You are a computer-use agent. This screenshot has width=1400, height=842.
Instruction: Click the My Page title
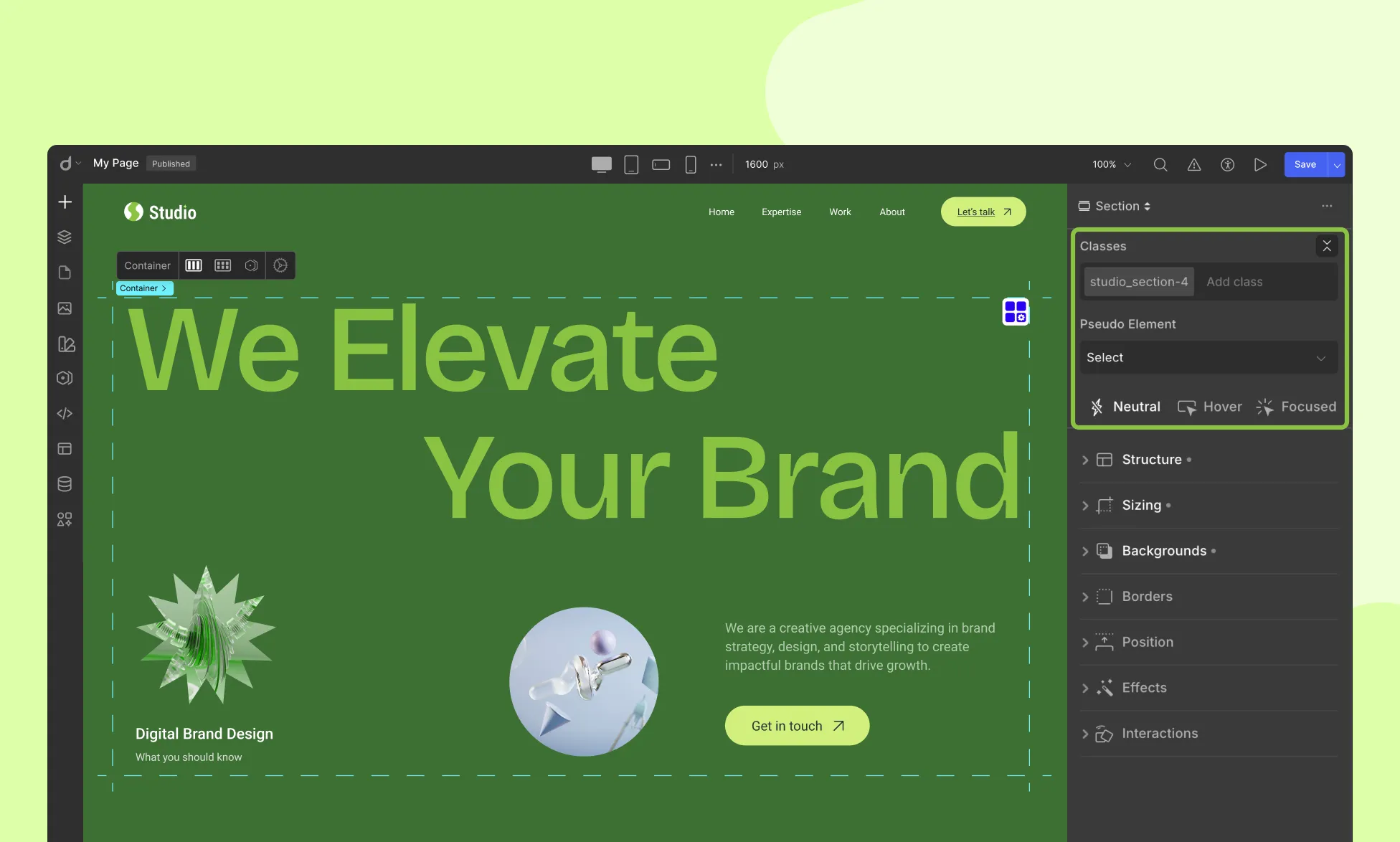point(115,163)
